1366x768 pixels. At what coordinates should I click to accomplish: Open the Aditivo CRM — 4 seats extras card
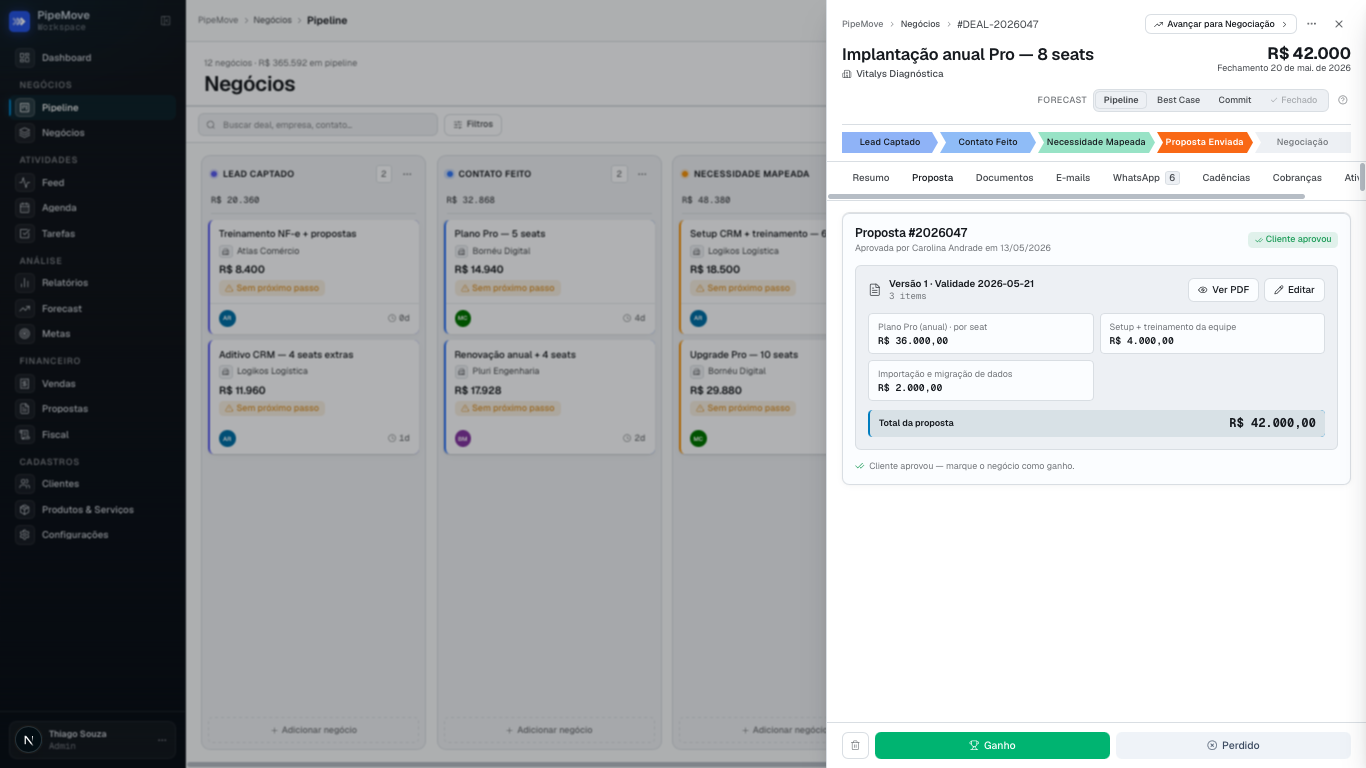point(314,397)
